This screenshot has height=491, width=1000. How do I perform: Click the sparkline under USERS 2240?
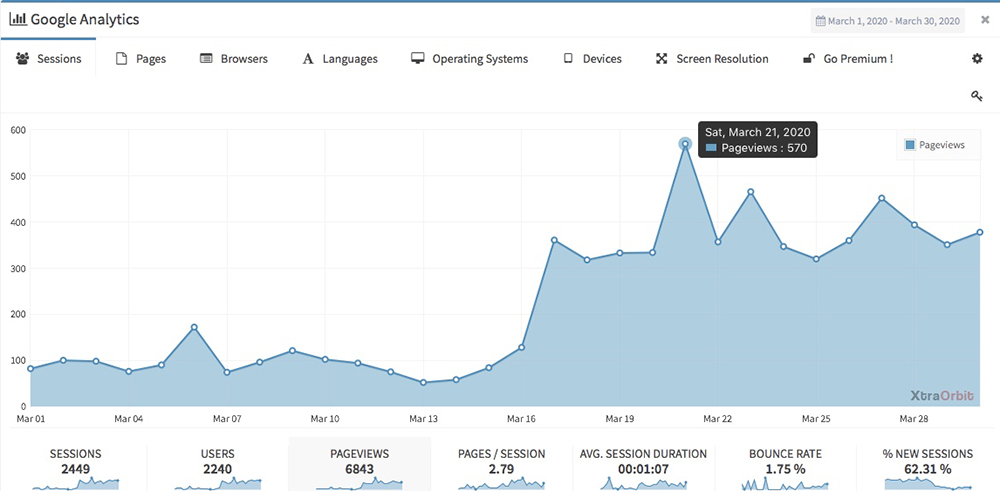click(217, 483)
